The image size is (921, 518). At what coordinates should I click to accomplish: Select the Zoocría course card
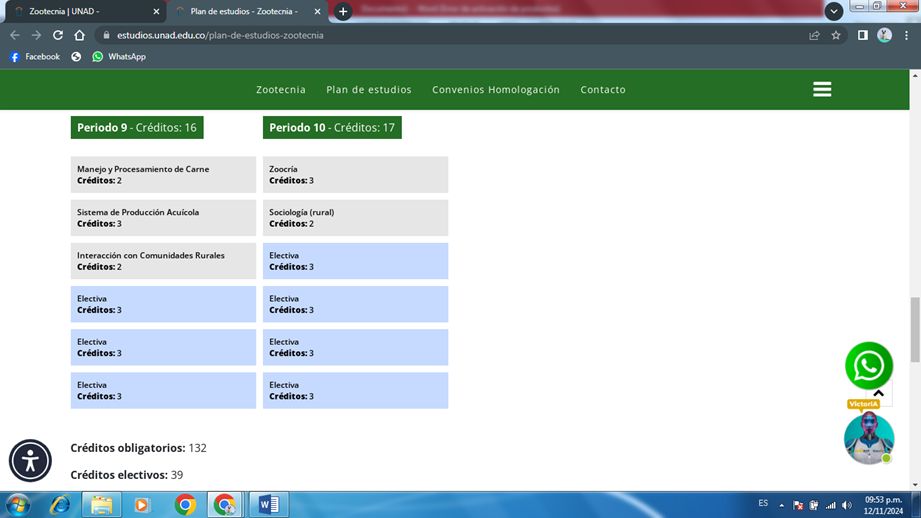point(355,175)
